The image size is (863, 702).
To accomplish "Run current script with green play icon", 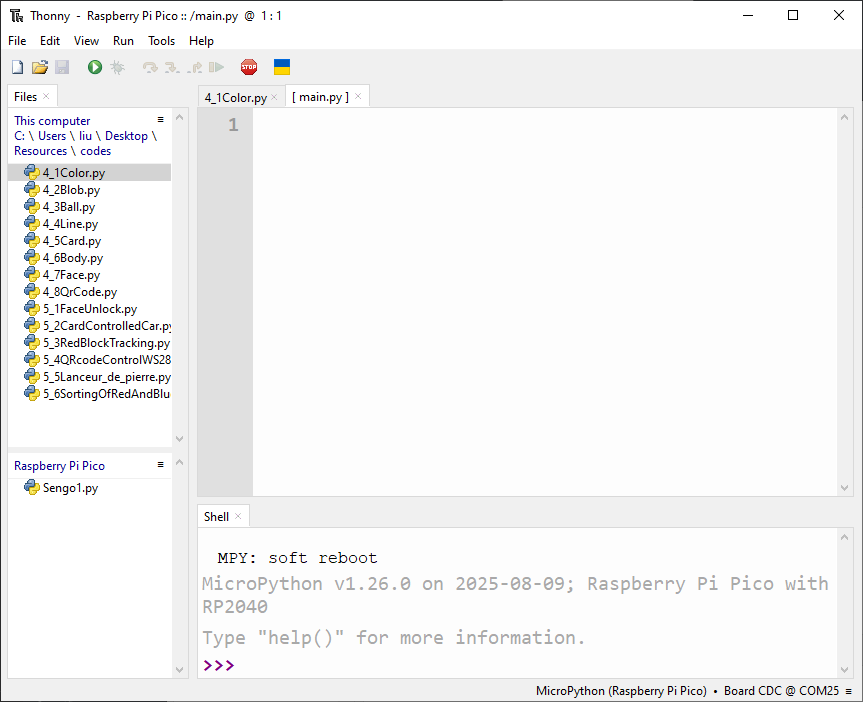I will pyautogui.click(x=95, y=67).
